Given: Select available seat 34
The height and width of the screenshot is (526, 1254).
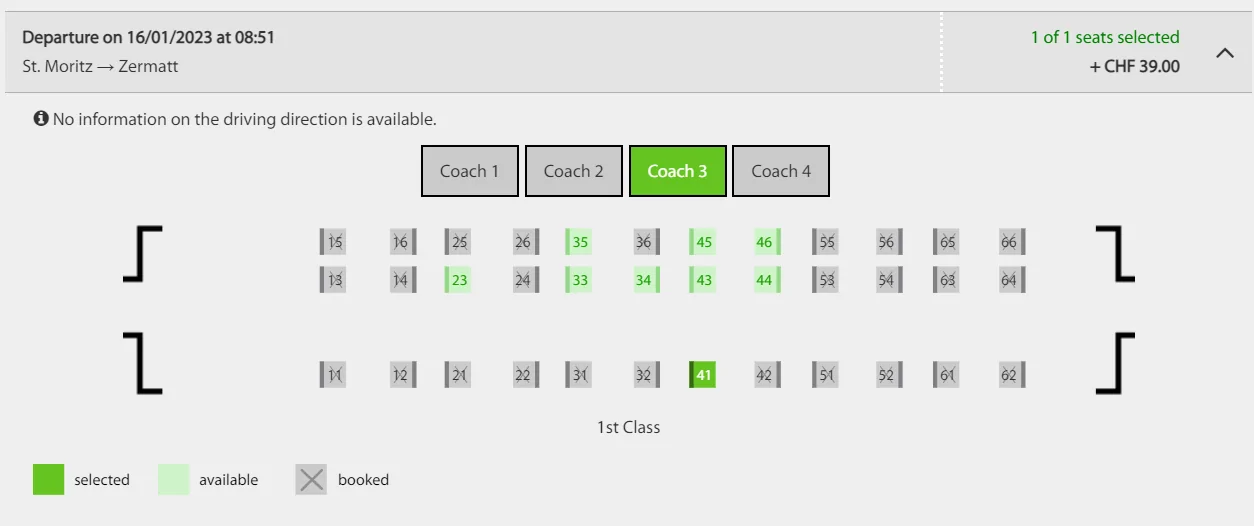Looking at the screenshot, I should (x=646, y=280).
